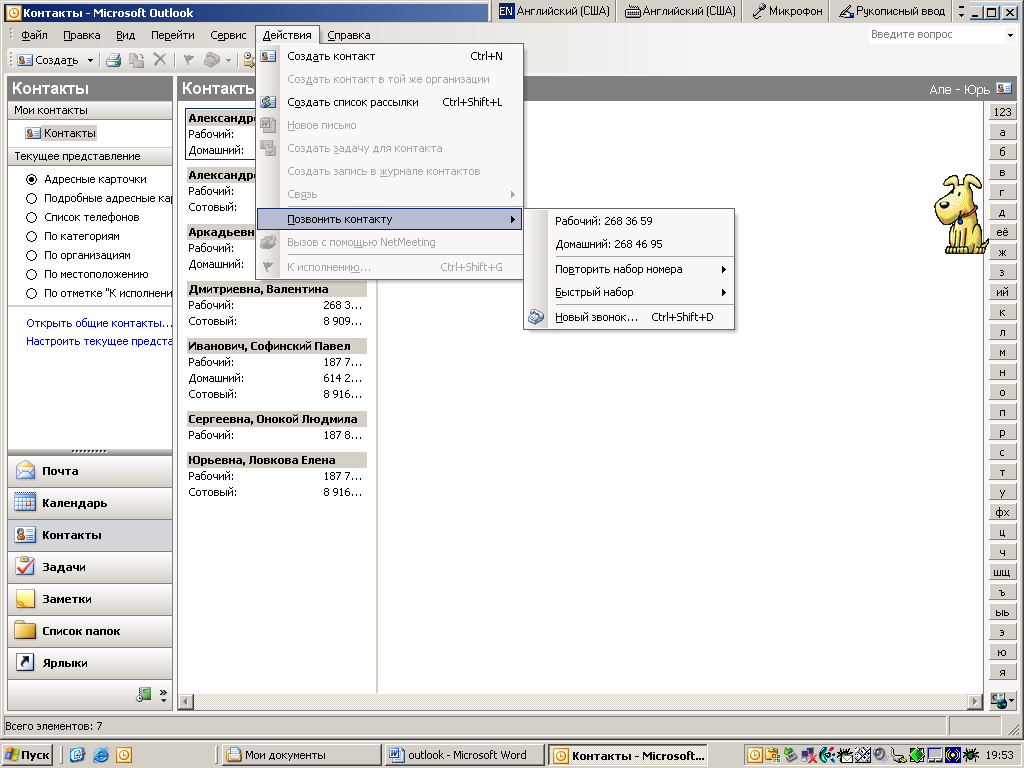Choose Новый звонок... in the submenu
This screenshot has width=1024, height=768.
[x=630, y=317]
